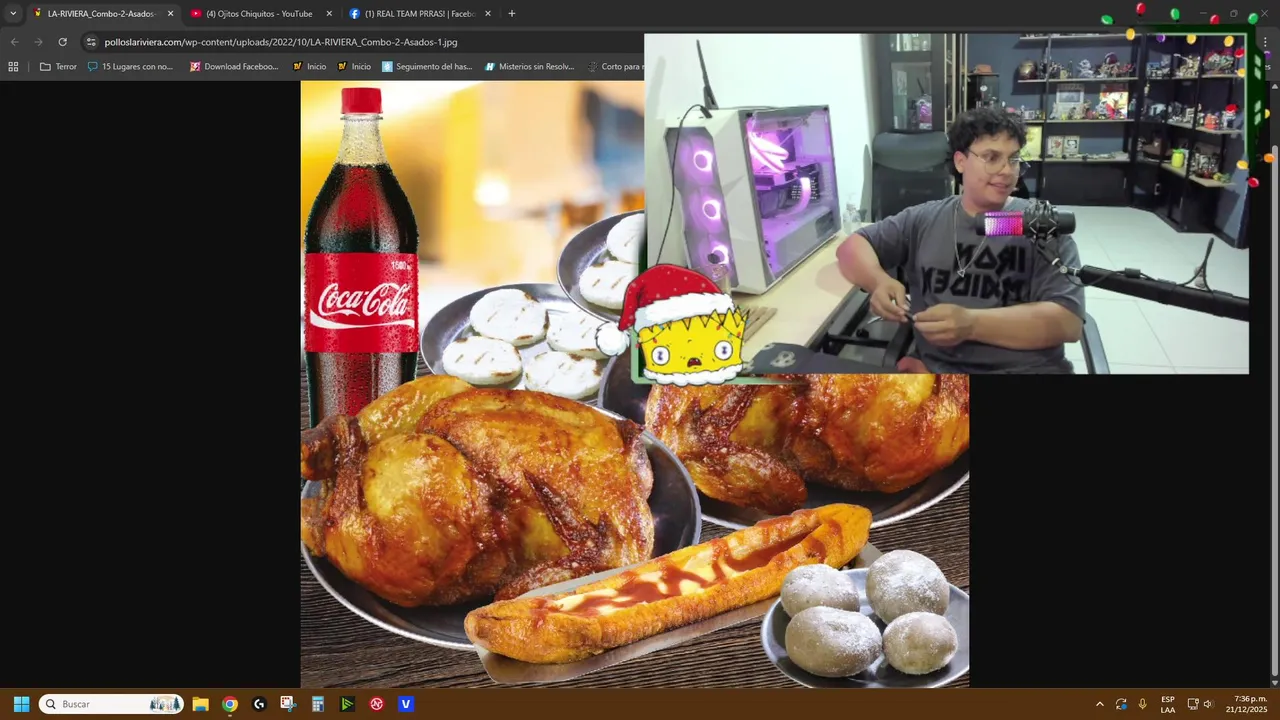
Task: Open Google Chrome from taskbar
Action: click(230, 704)
